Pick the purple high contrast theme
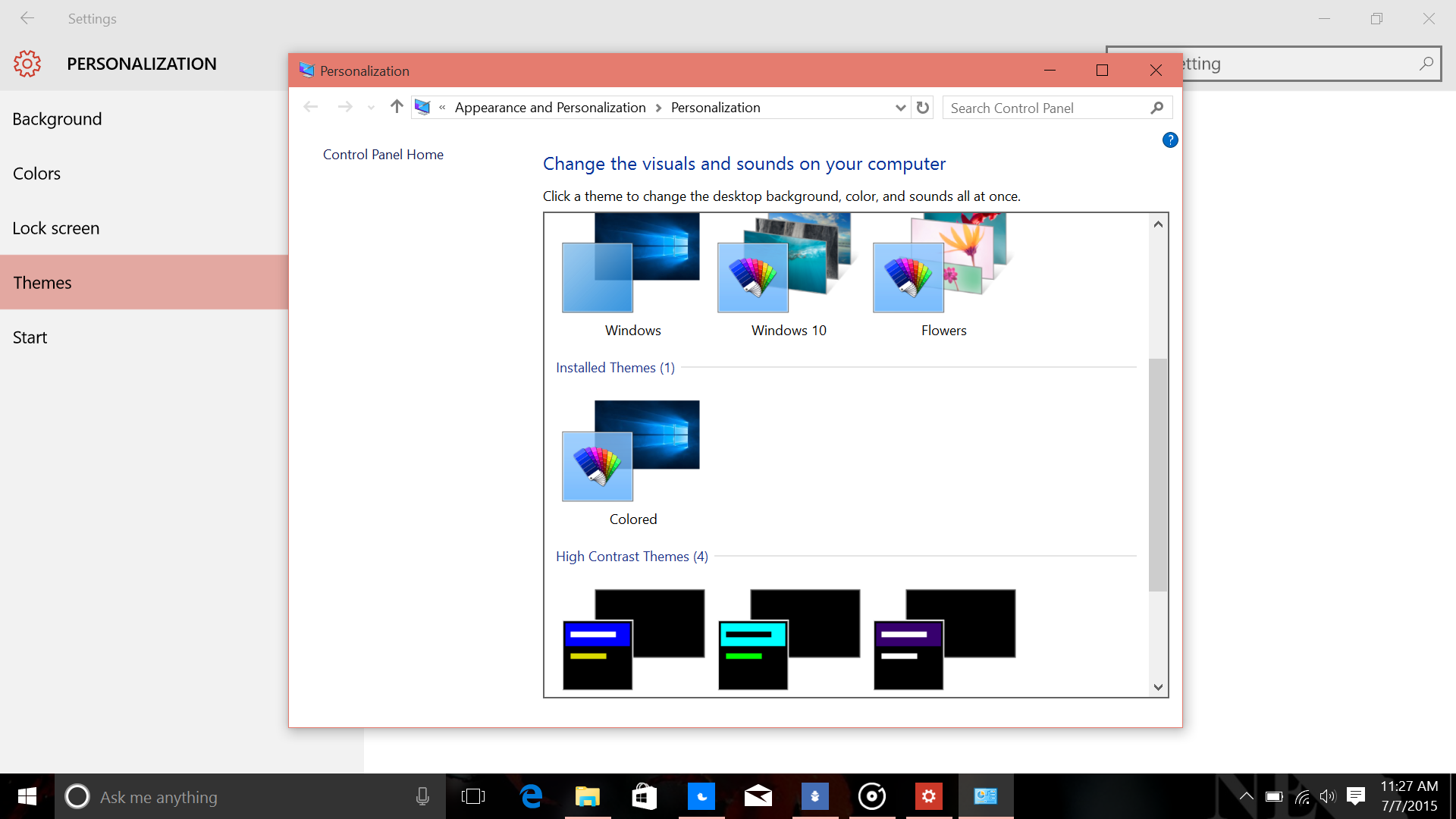The image size is (1456, 819). pyautogui.click(x=944, y=639)
